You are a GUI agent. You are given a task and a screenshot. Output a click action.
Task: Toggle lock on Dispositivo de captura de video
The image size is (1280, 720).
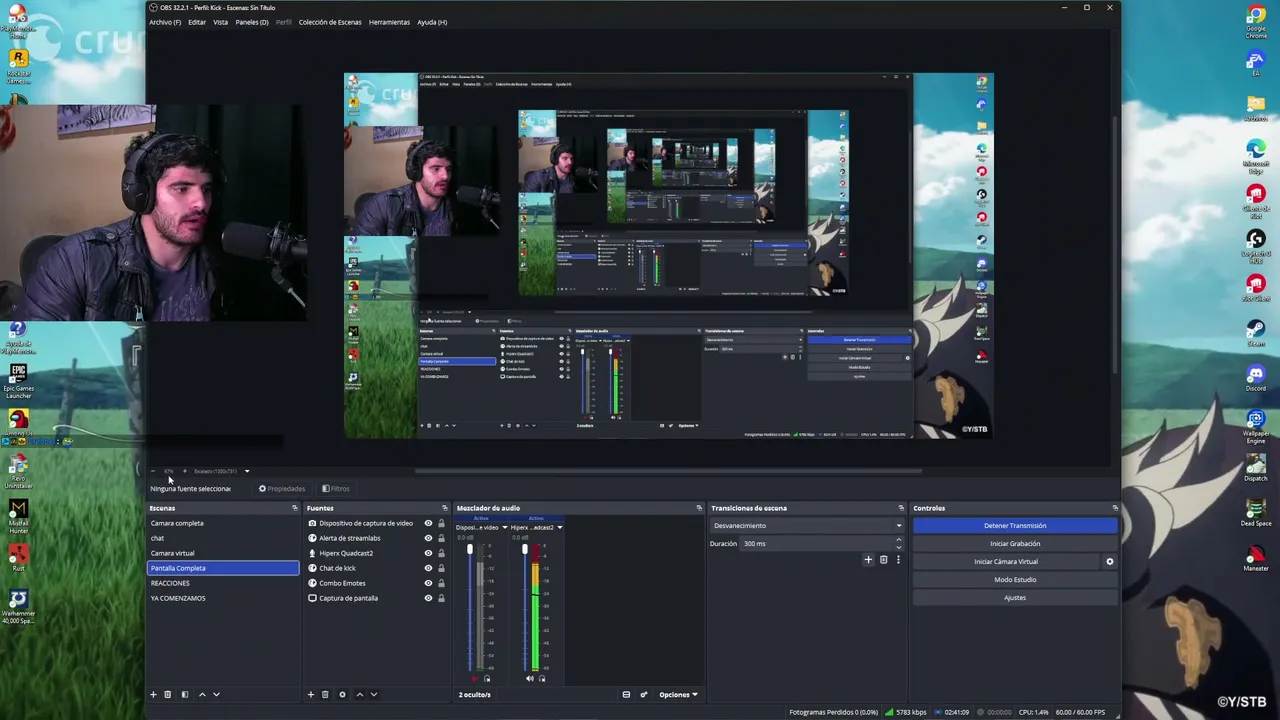[441, 523]
